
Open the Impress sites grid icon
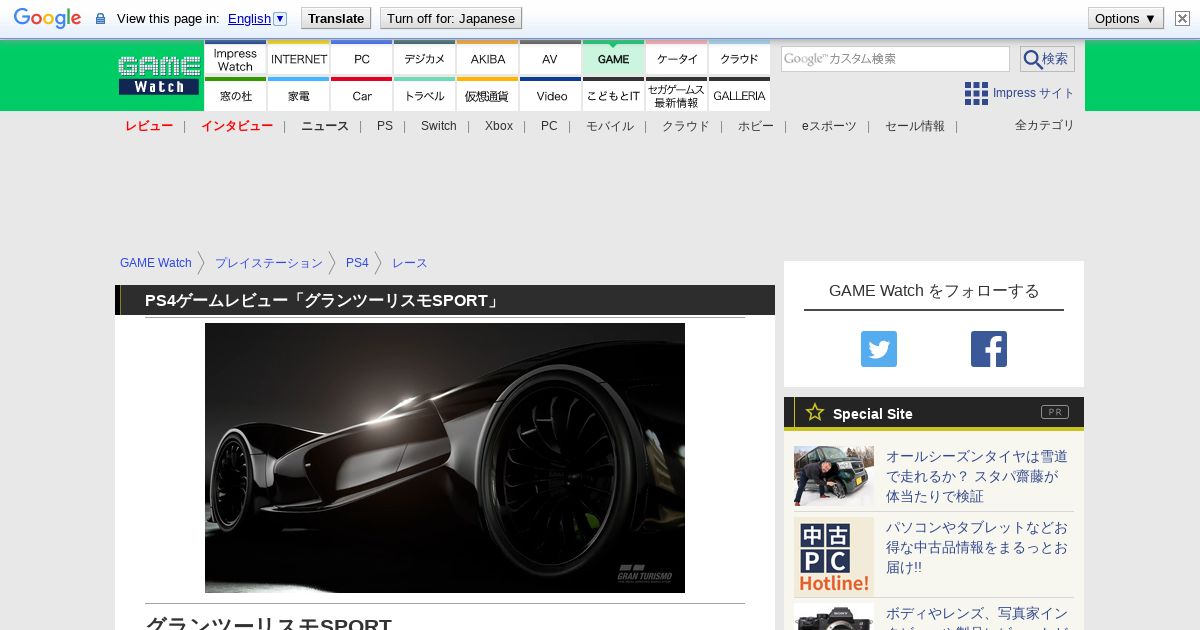976,94
